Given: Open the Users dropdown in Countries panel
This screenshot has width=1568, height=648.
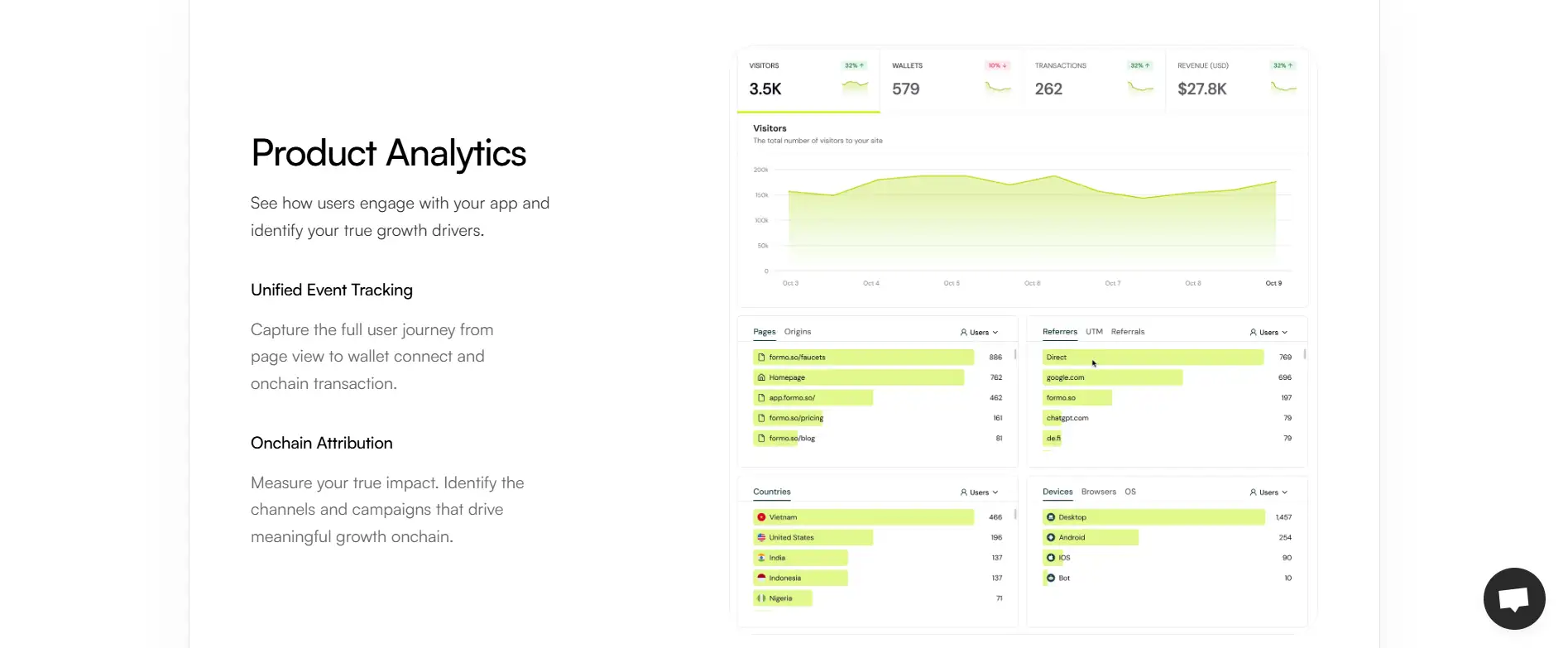Looking at the screenshot, I should coord(979,492).
